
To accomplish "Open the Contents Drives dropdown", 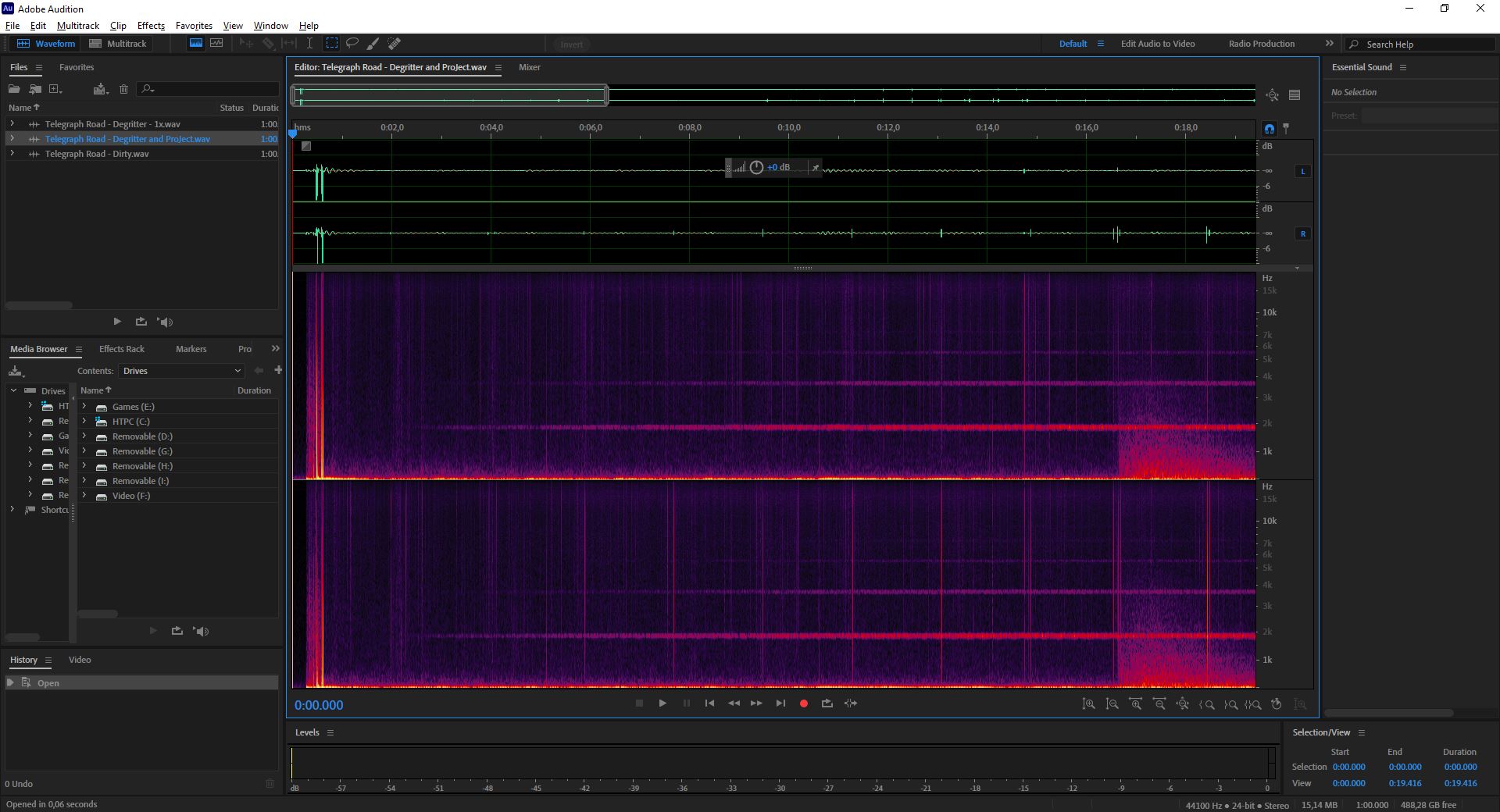I will click(x=182, y=371).
